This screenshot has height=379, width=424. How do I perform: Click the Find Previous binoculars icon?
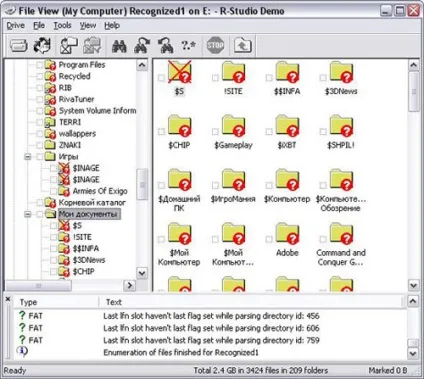[x=165, y=45]
